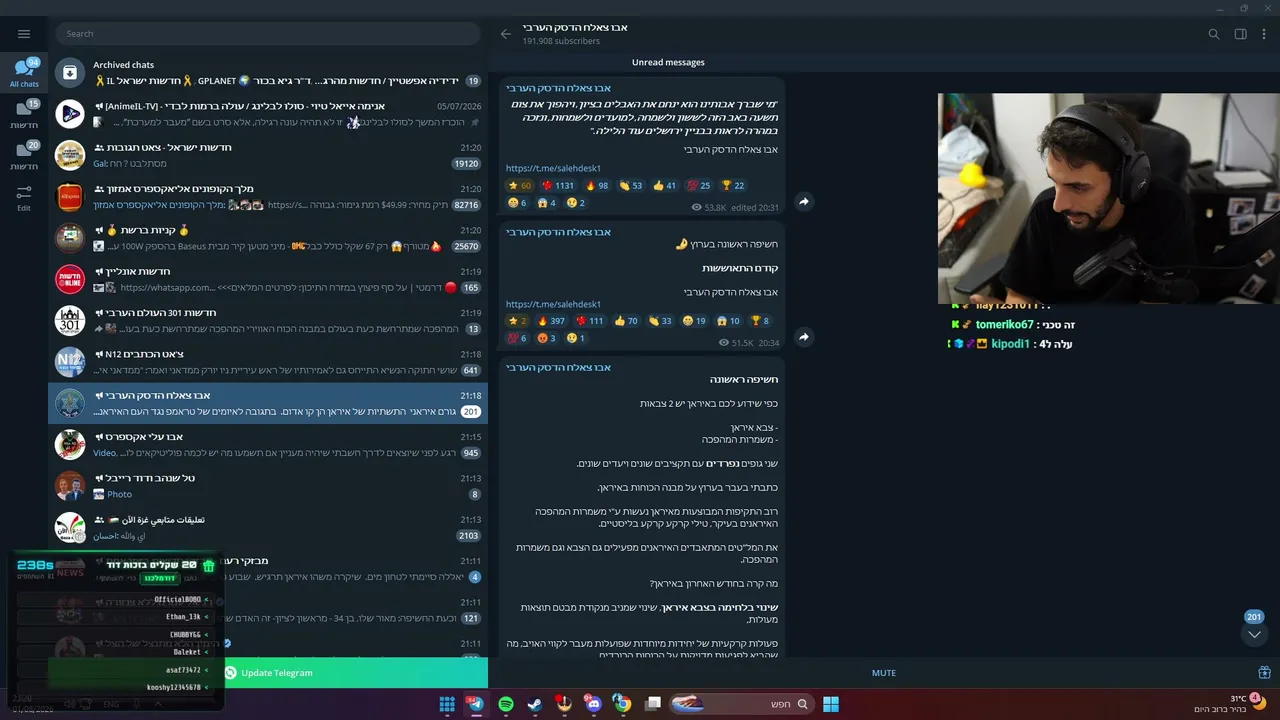Open the N12 chat avatar
Image resolution: width=1280 pixels, height=720 pixels.
coord(70,362)
